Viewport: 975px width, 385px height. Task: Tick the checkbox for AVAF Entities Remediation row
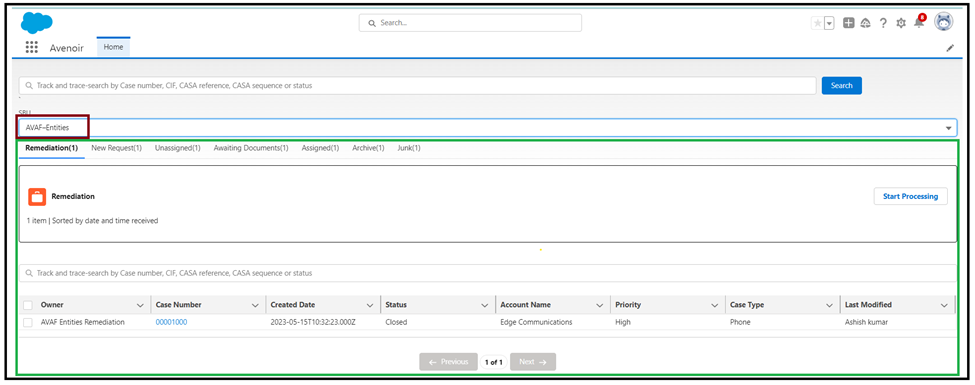coord(28,322)
